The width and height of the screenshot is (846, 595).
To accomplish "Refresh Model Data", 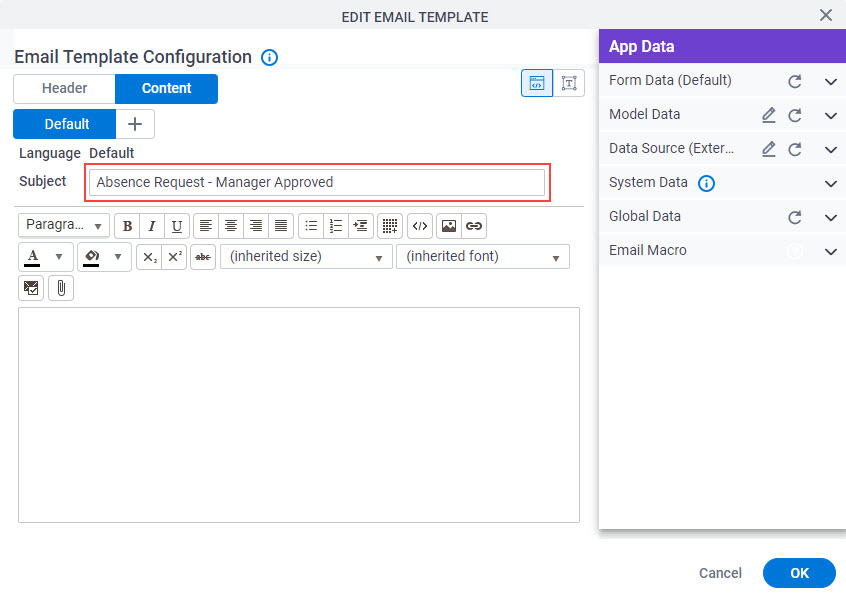I will 795,115.
